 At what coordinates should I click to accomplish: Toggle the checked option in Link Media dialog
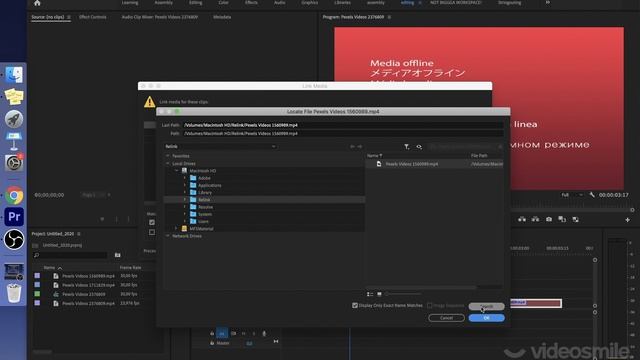coord(152,222)
